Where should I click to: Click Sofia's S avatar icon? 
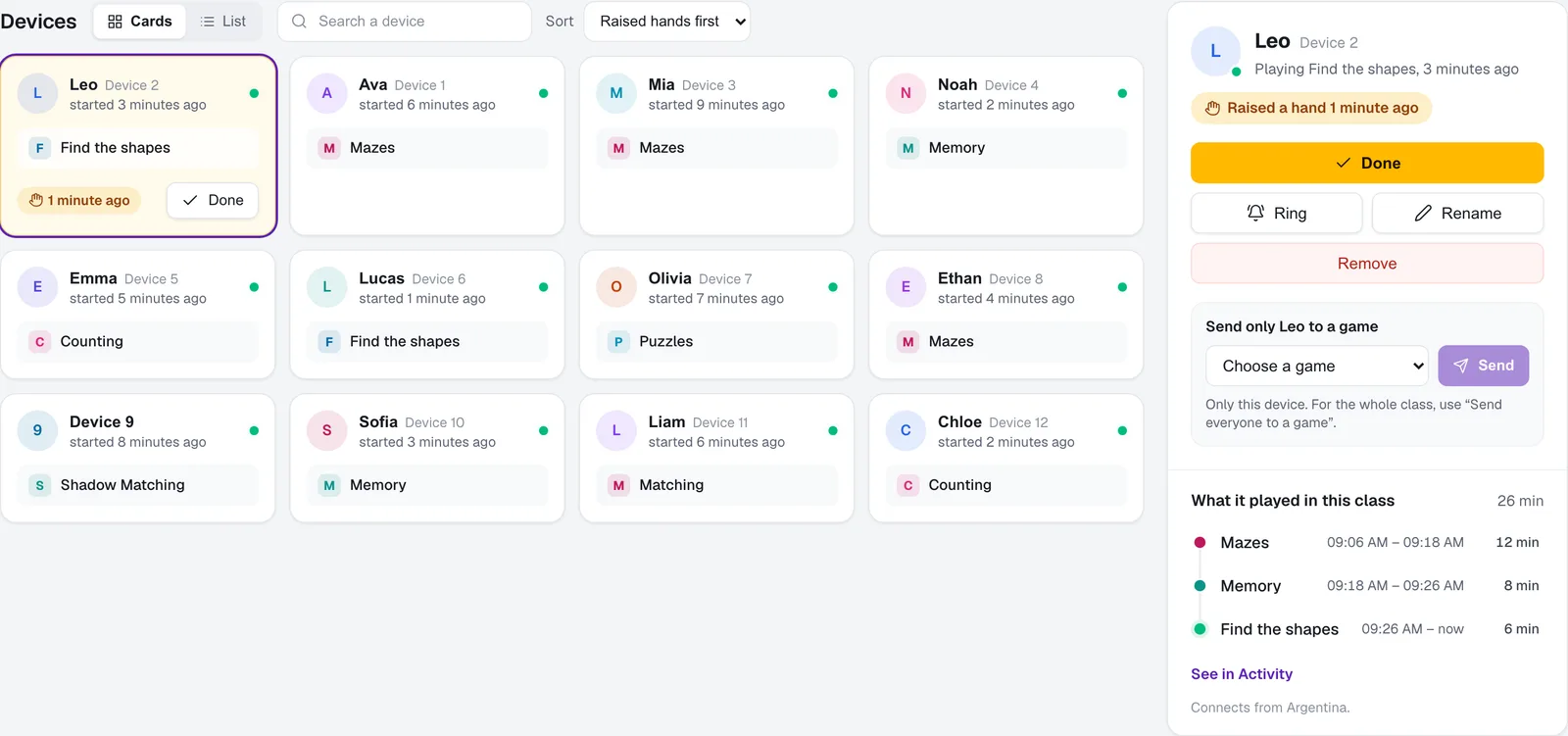pyautogui.click(x=327, y=430)
